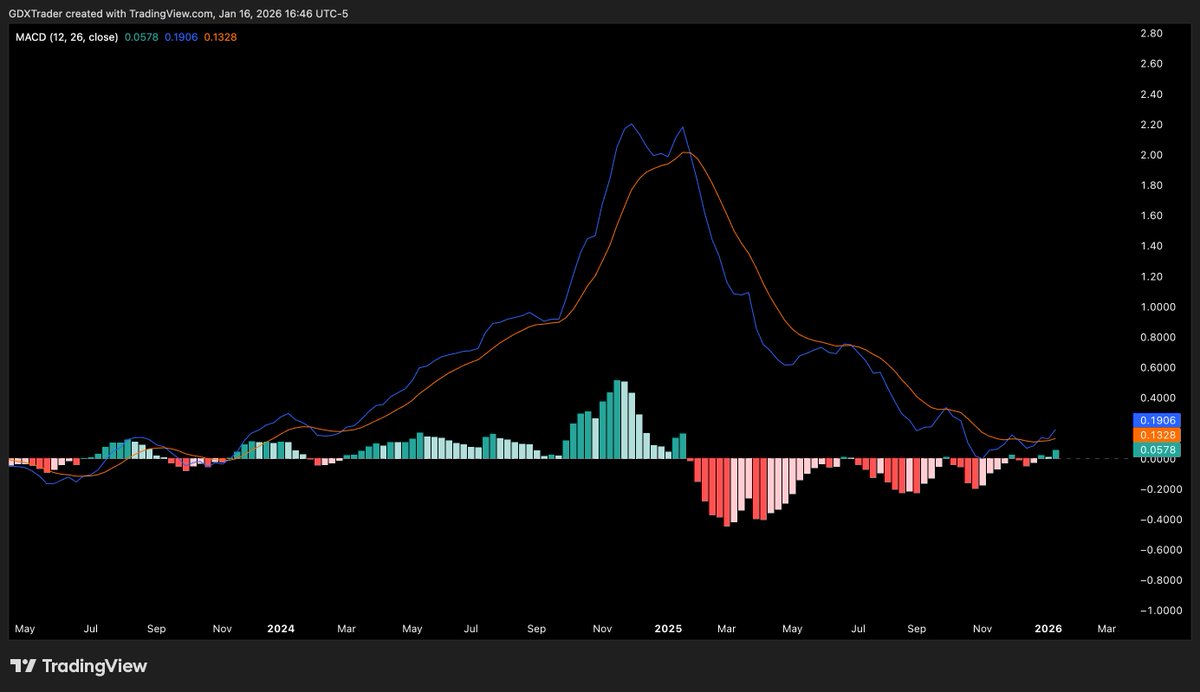
Task: Click the blue MACD line's highest peak
Action: [631, 124]
